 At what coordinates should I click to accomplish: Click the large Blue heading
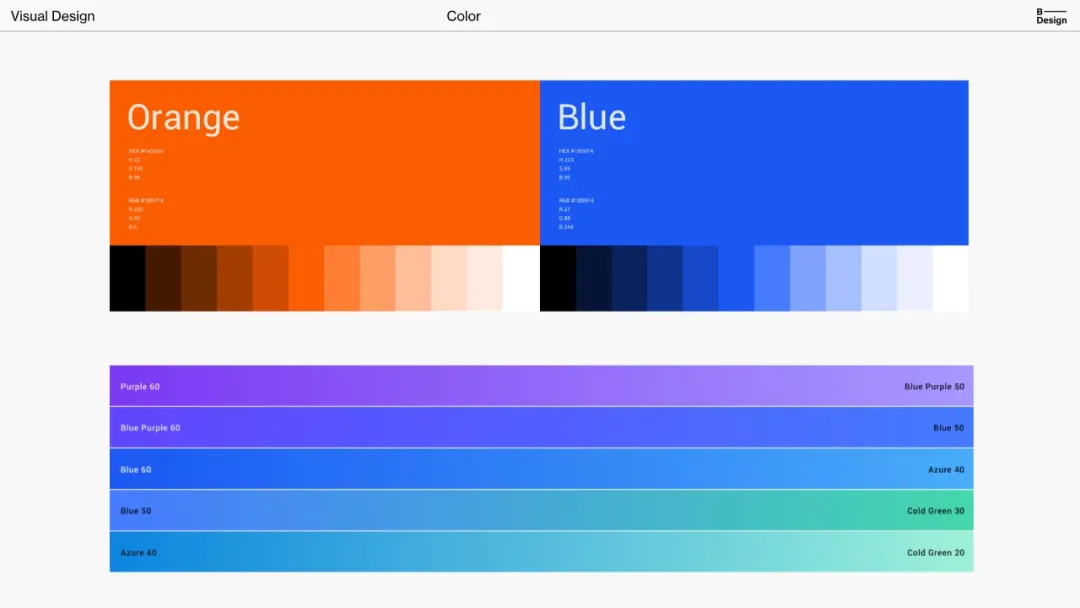tap(591, 118)
